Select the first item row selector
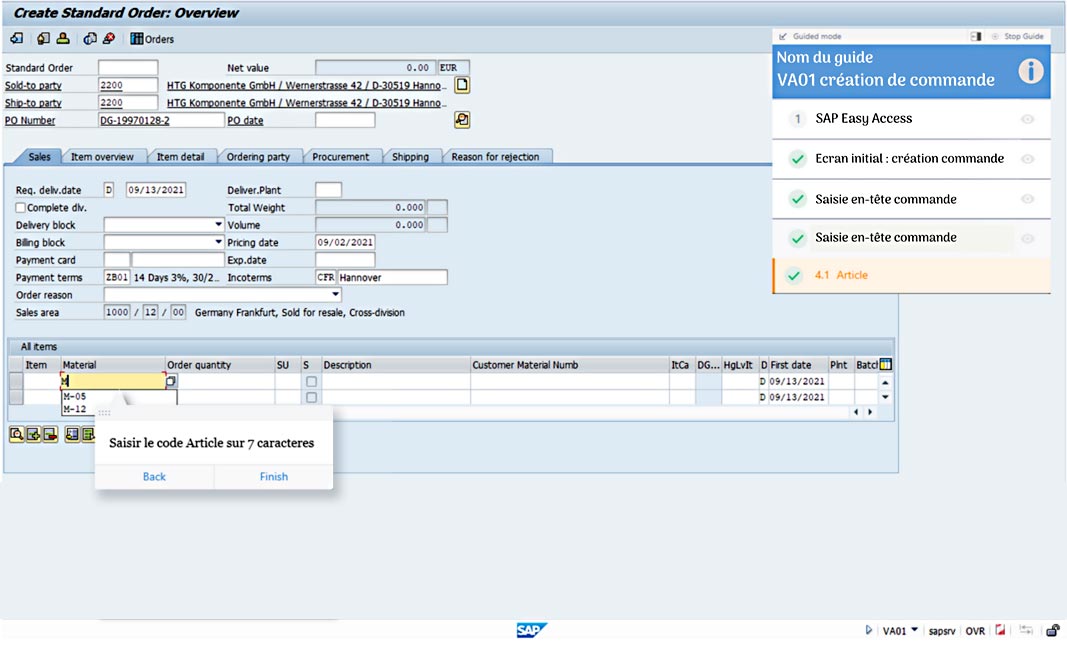1067x652 pixels. [x=16, y=381]
